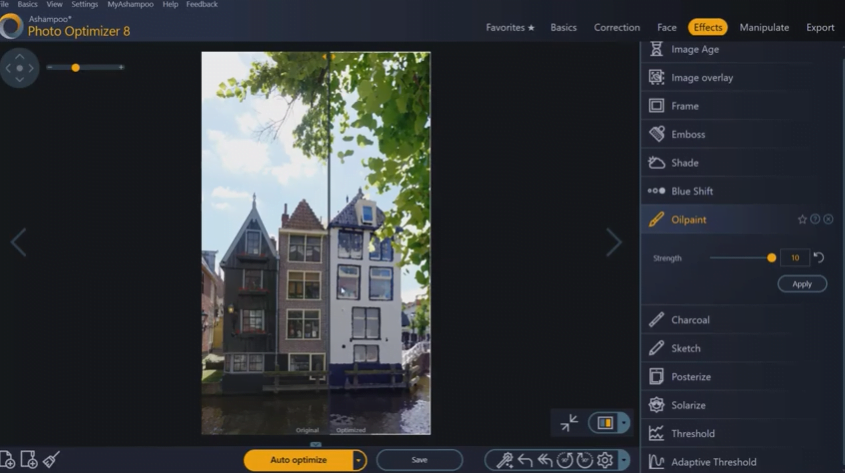Open the split view mode dropdown
The height and width of the screenshot is (473, 845).
(624, 423)
